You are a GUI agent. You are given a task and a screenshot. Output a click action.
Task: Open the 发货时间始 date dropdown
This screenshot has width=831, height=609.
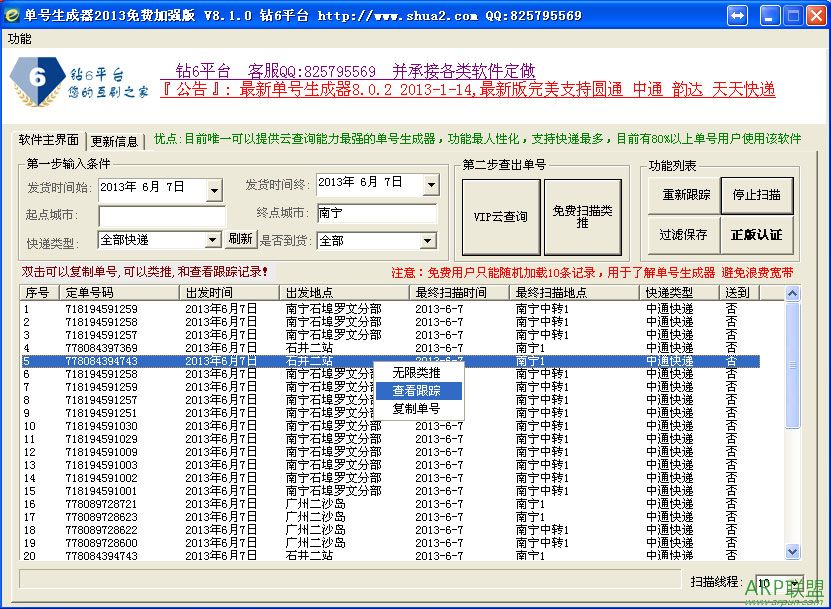click(x=215, y=187)
